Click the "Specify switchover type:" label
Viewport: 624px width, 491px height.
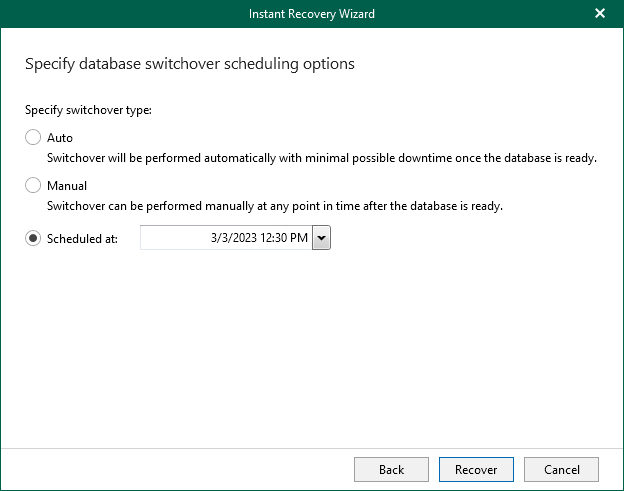[x=88, y=109]
